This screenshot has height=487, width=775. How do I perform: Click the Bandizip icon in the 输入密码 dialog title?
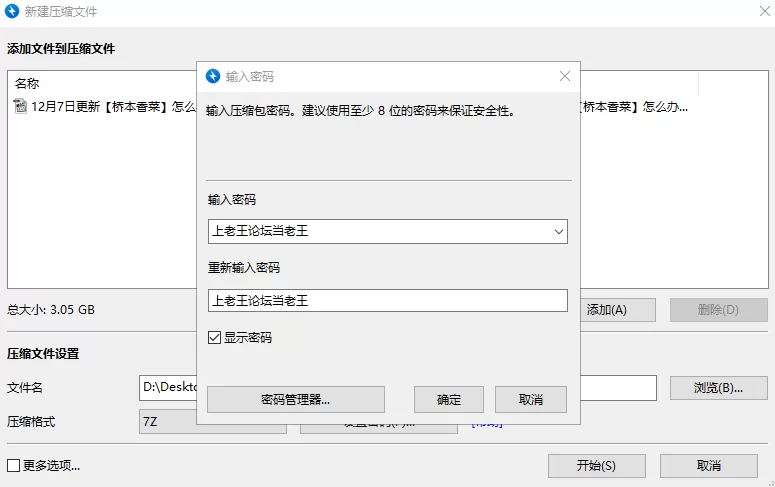point(213,76)
